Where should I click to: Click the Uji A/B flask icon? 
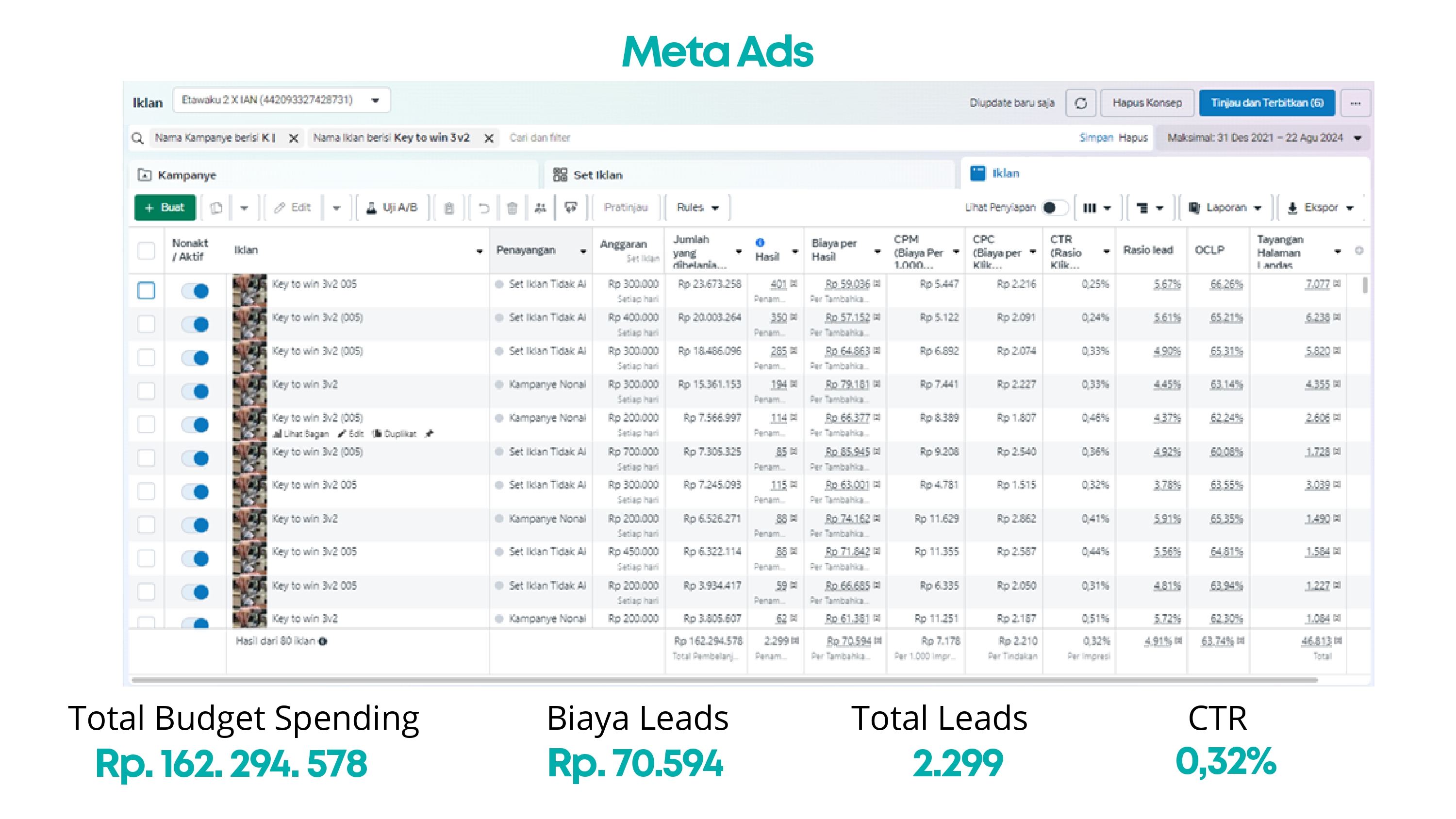[371, 208]
